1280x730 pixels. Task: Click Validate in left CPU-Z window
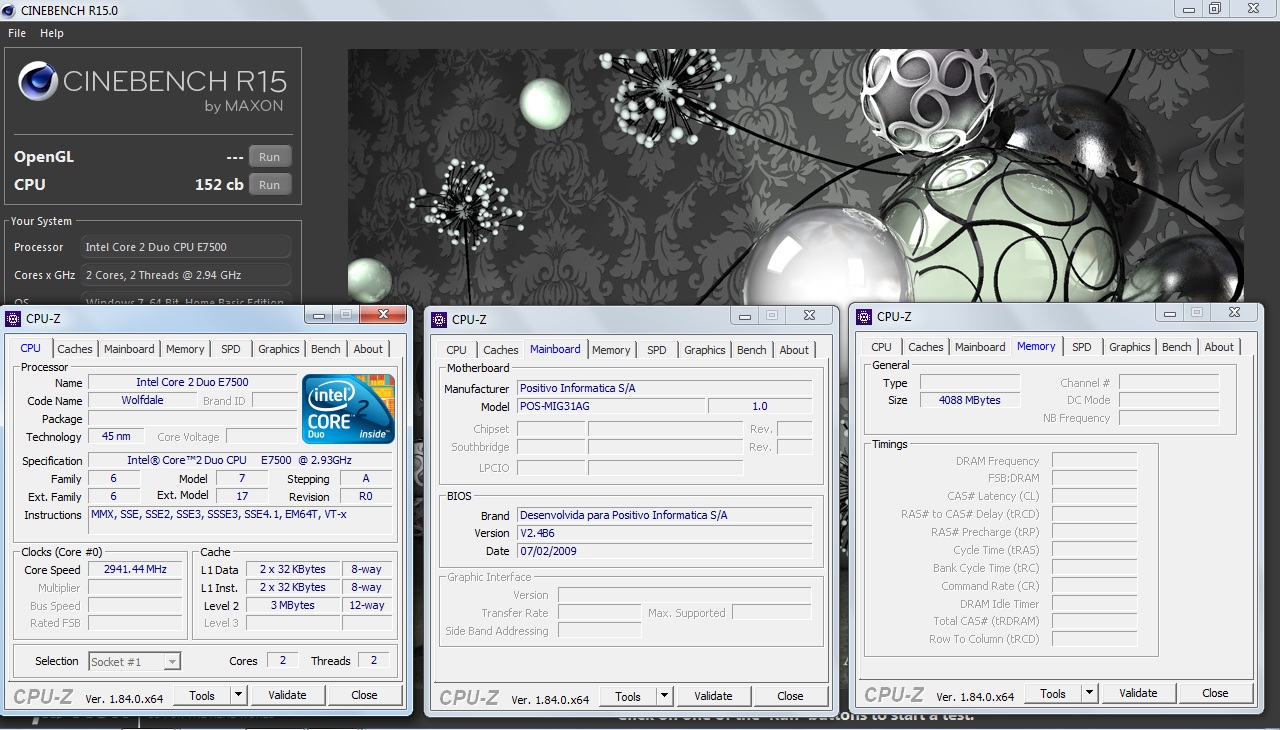(287, 695)
